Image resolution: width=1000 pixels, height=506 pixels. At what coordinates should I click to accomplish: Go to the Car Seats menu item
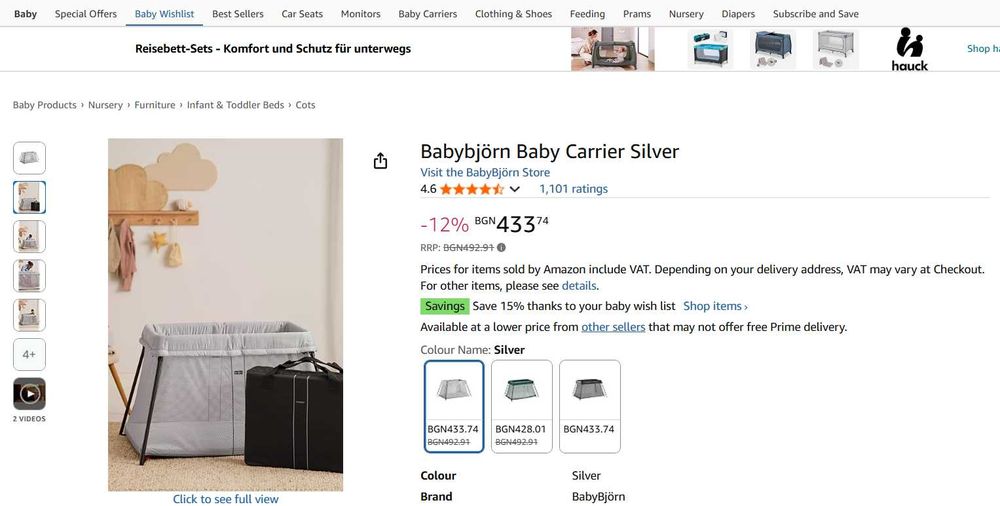302,14
